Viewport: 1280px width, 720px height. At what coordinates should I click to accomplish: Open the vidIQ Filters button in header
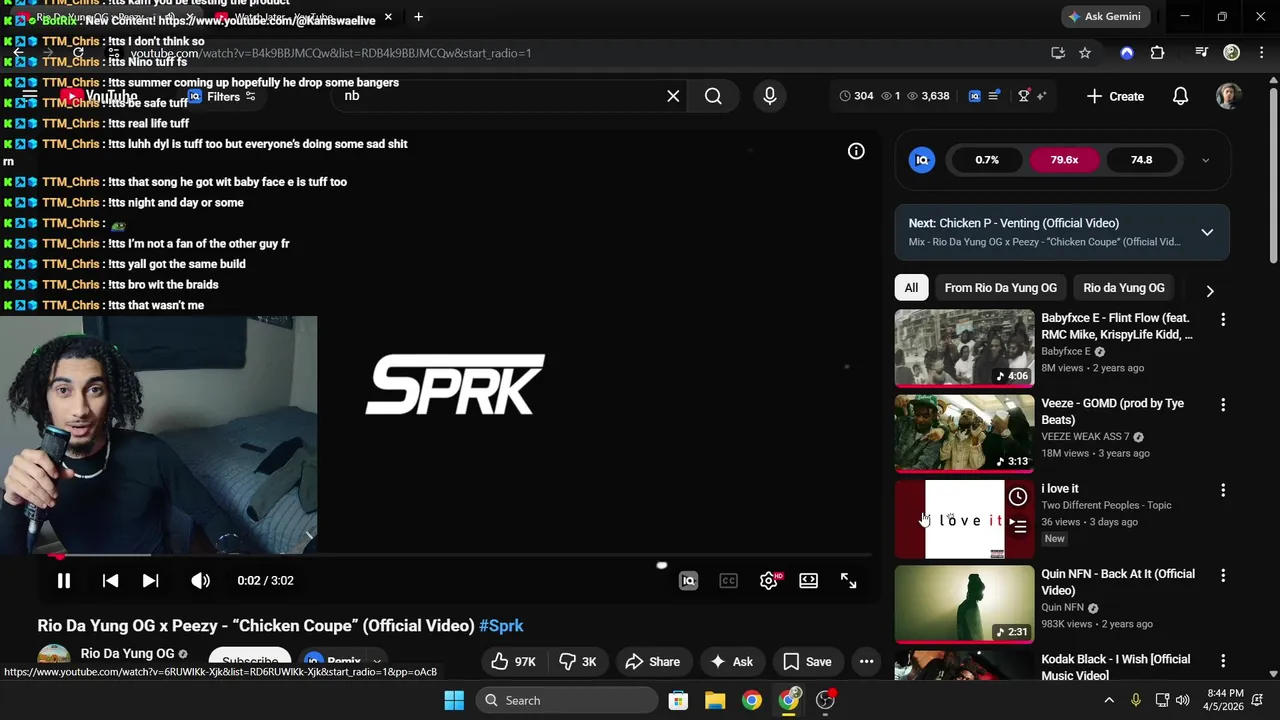coord(222,97)
